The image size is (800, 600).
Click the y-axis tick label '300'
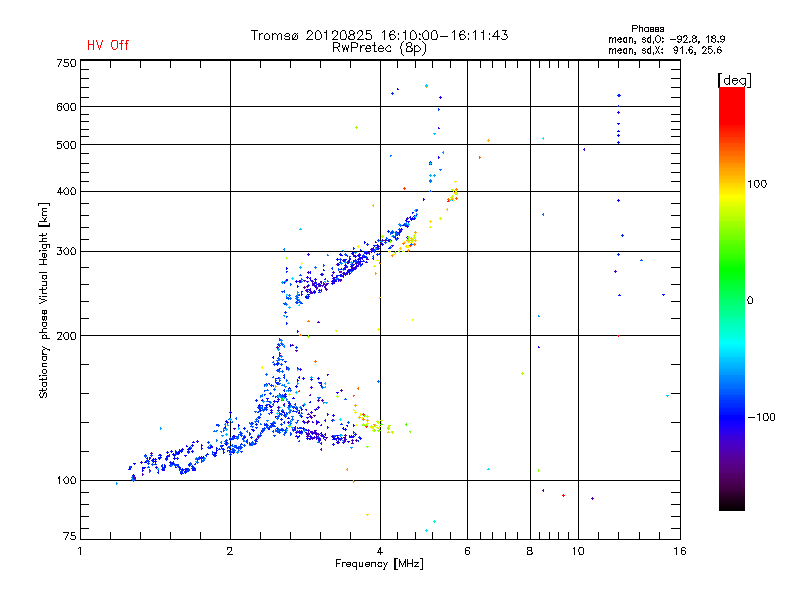tap(66, 252)
